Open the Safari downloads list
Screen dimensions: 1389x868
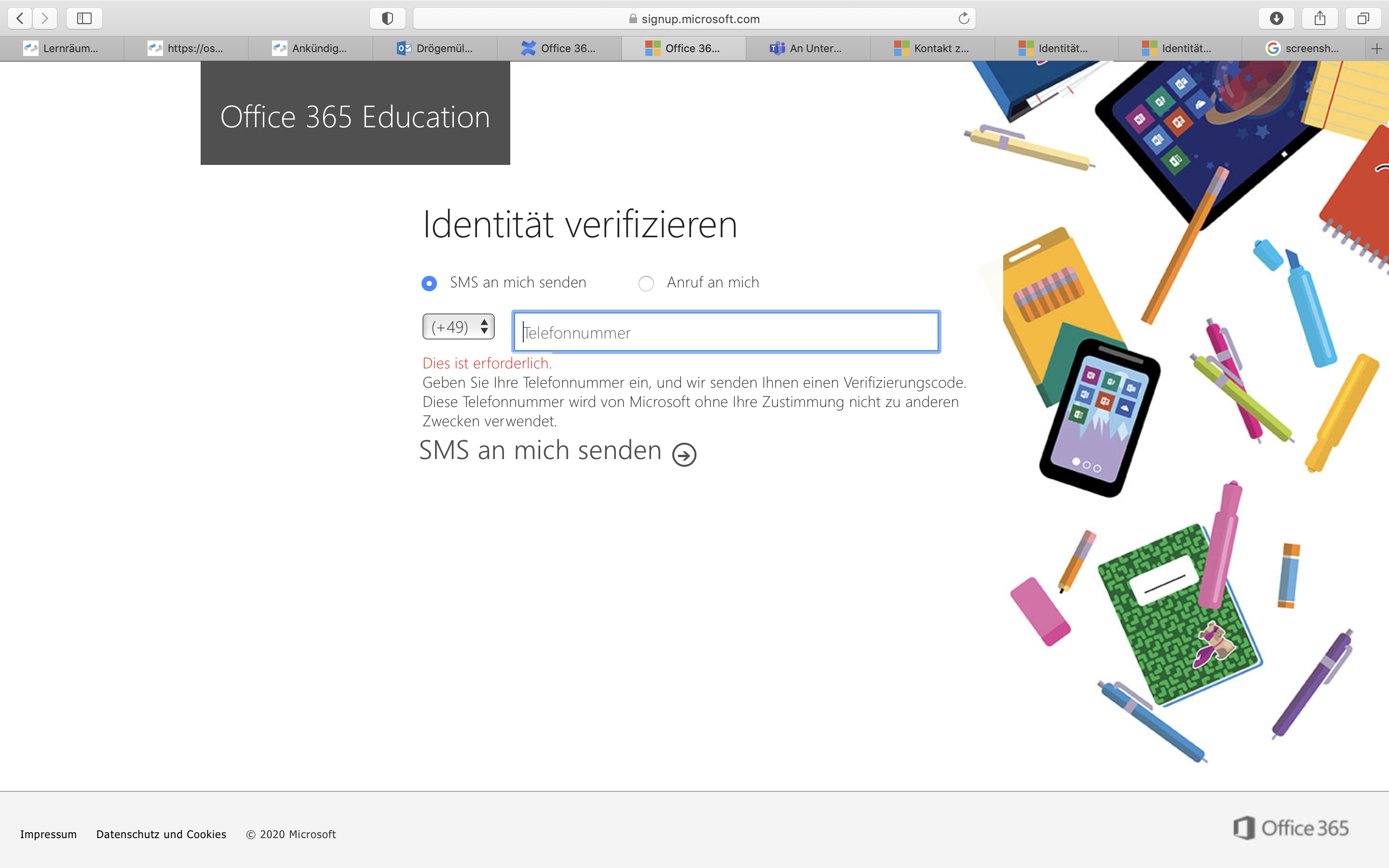click(1276, 18)
